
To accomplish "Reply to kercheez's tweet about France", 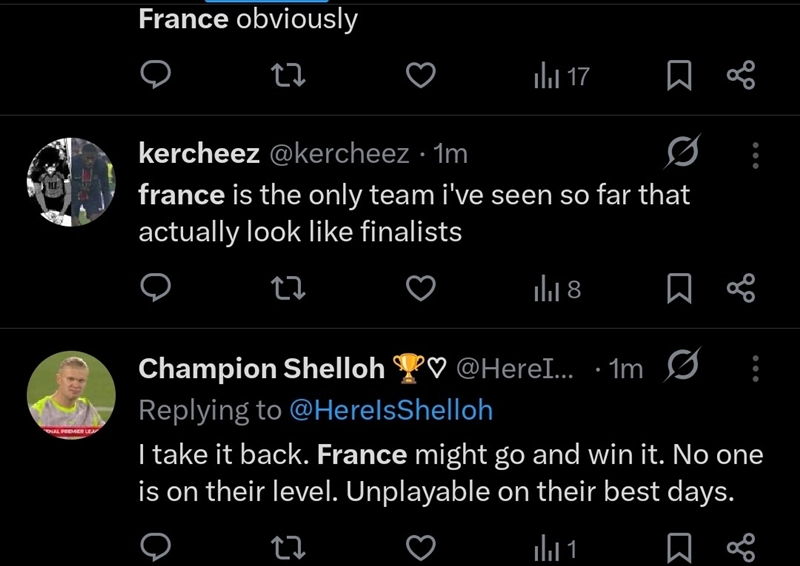I will [x=155, y=288].
